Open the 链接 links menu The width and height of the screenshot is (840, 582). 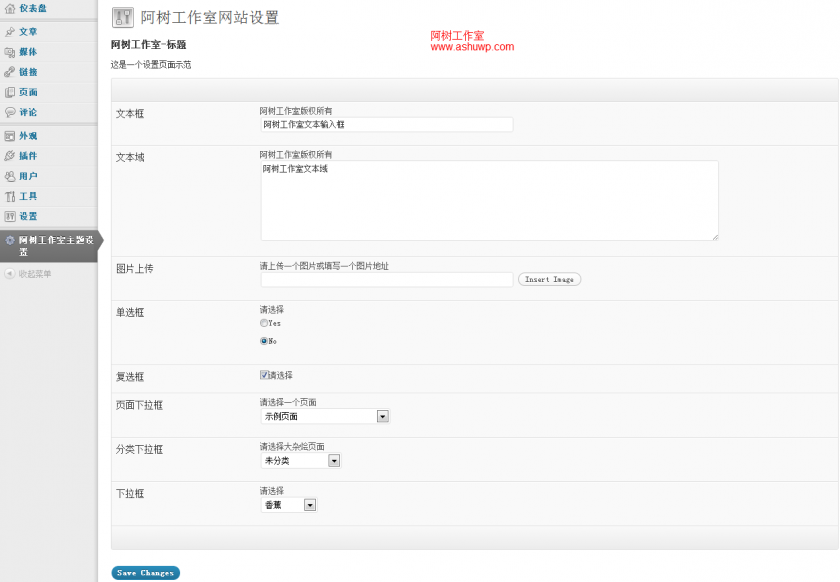(28, 72)
